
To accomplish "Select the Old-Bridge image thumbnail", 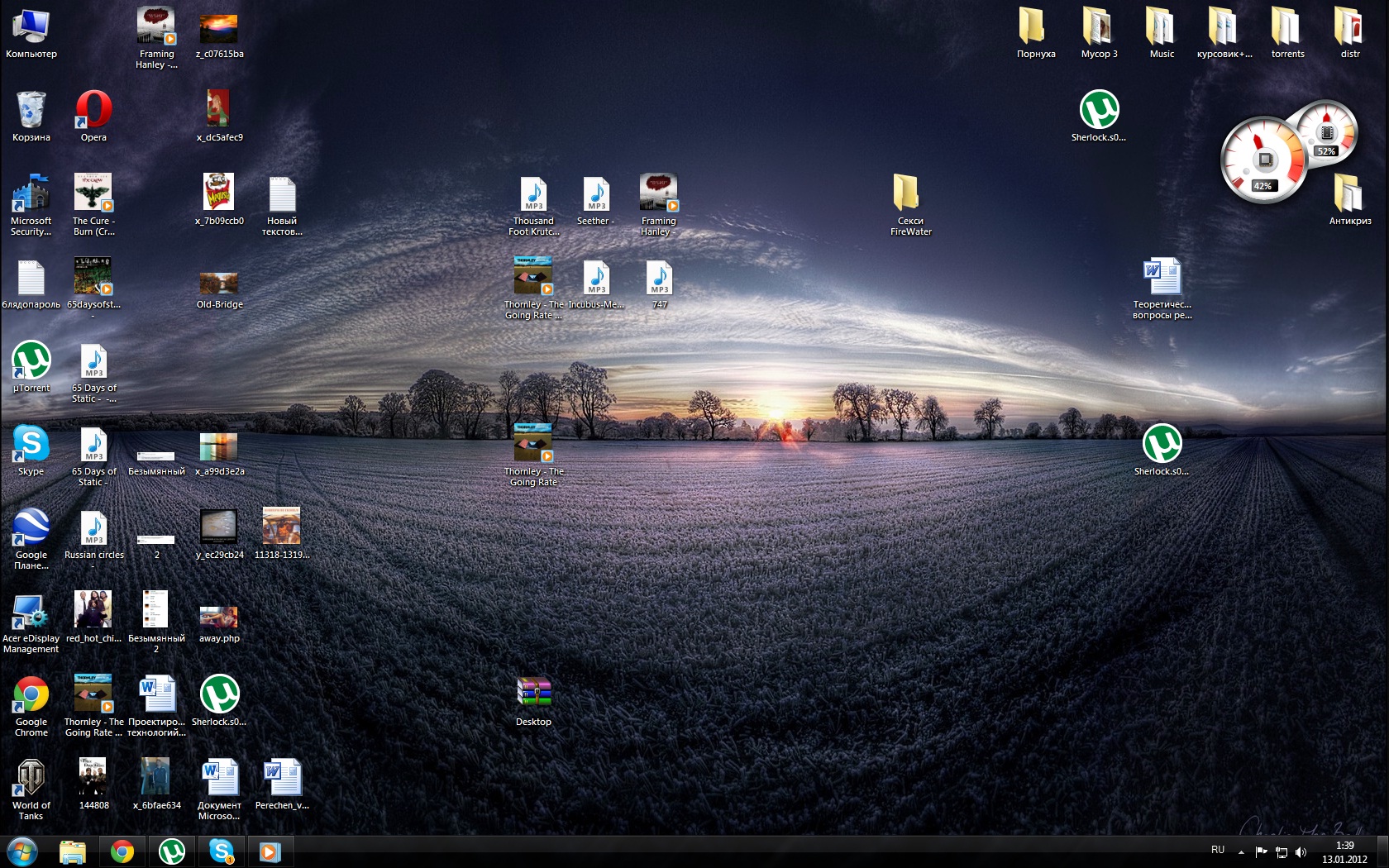I will tap(219, 284).
